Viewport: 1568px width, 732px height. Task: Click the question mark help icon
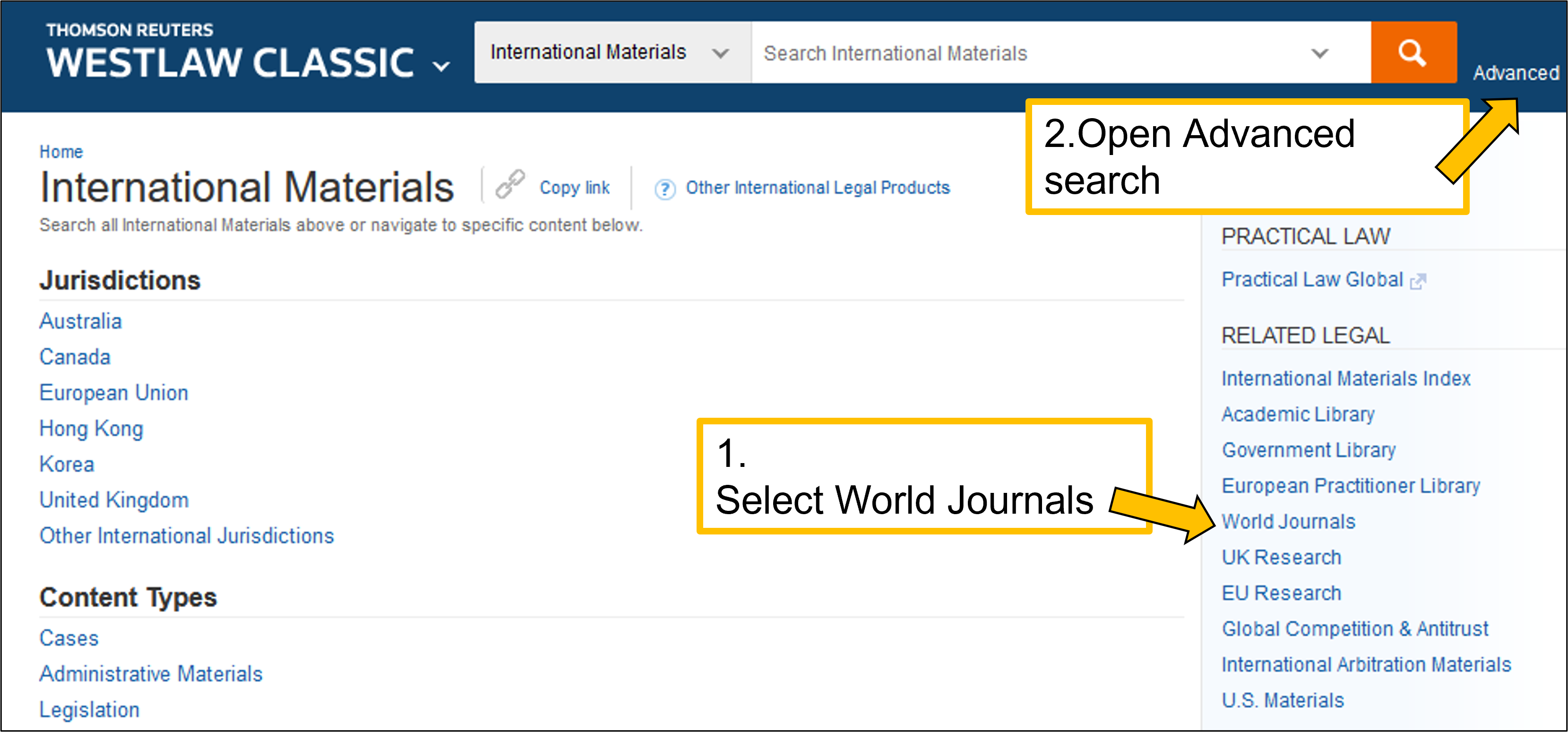665,189
